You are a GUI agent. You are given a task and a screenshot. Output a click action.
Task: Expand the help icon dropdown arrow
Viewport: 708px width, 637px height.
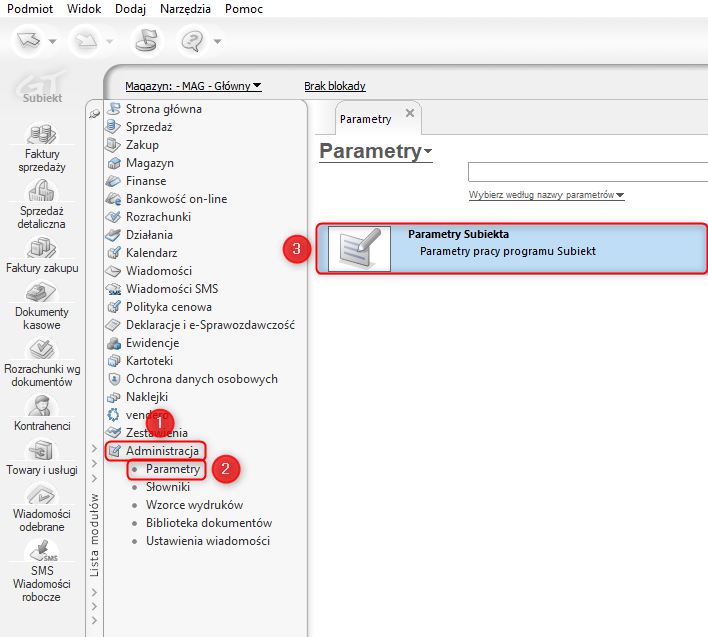[x=217, y=42]
